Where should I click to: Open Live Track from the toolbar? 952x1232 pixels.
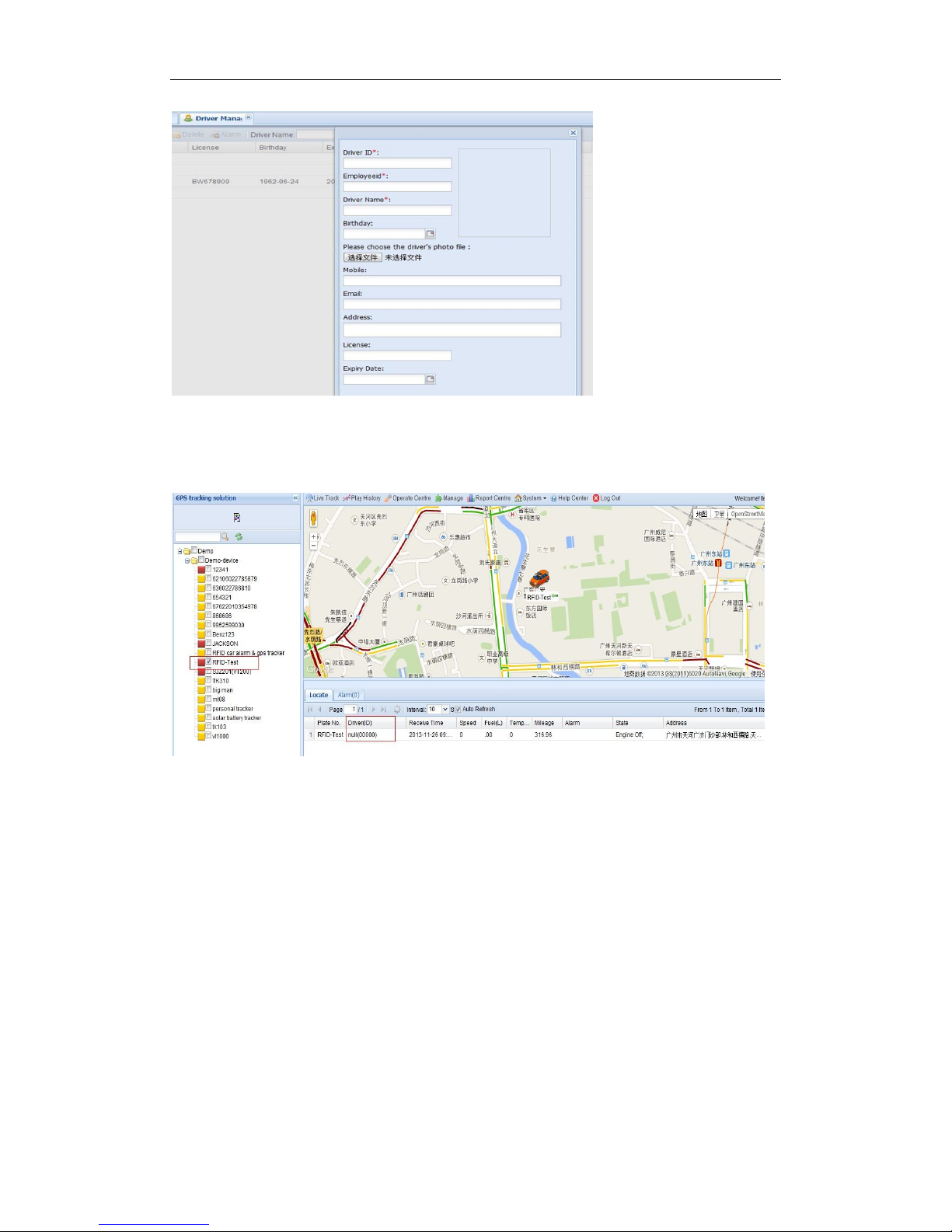tap(322, 498)
